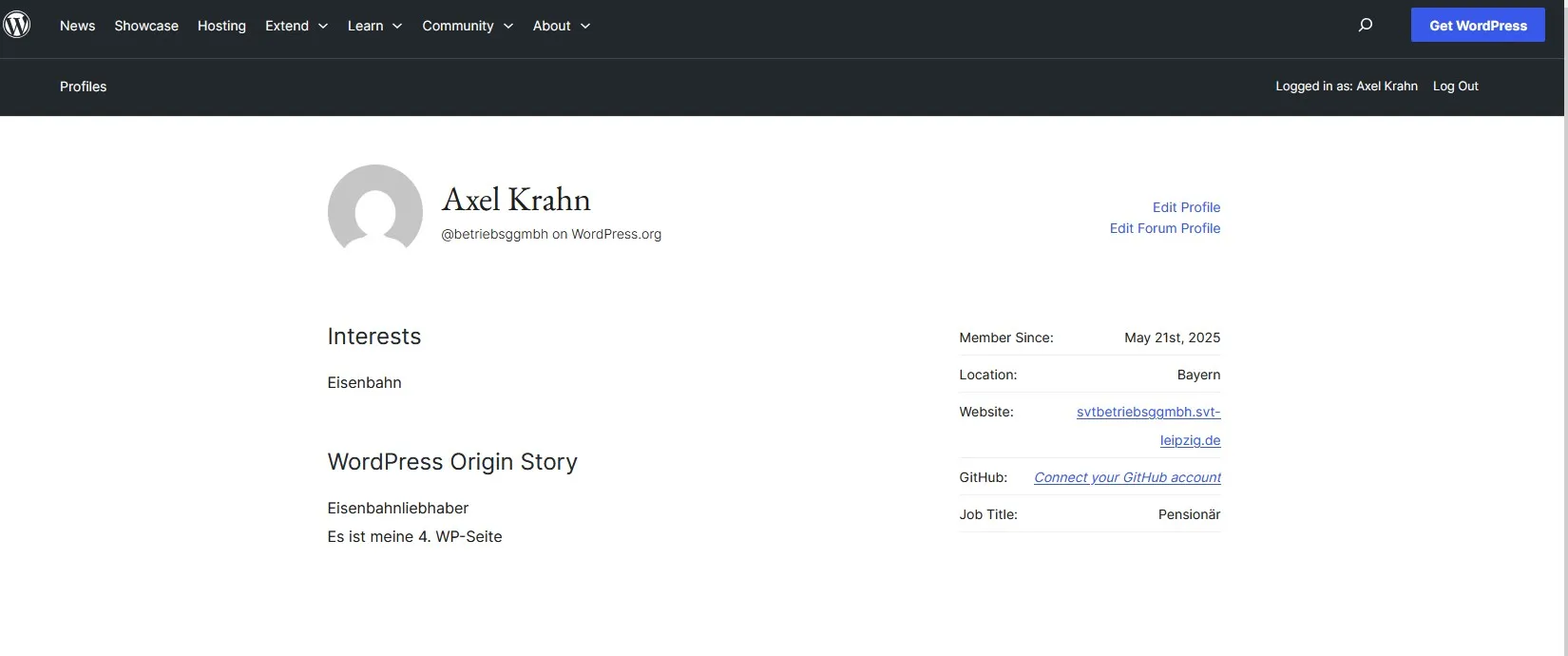Image resolution: width=1568 pixels, height=656 pixels.
Task: Expand the About dropdown menu
Action: 562,26
